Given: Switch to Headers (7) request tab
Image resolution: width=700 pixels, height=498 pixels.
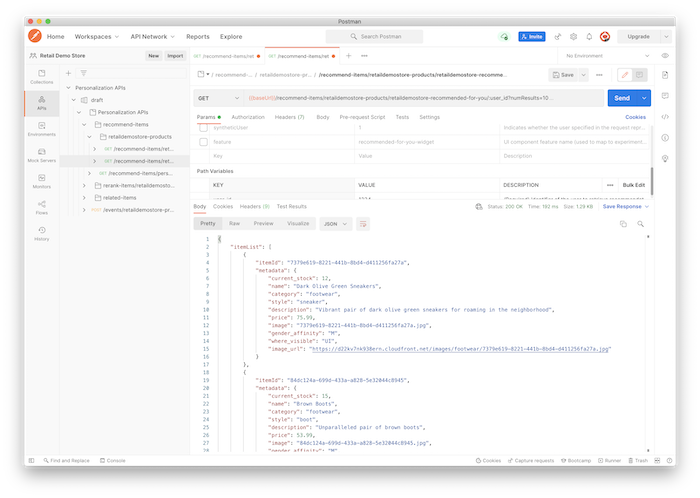Looking at the screenshot, I should point(289,117).
